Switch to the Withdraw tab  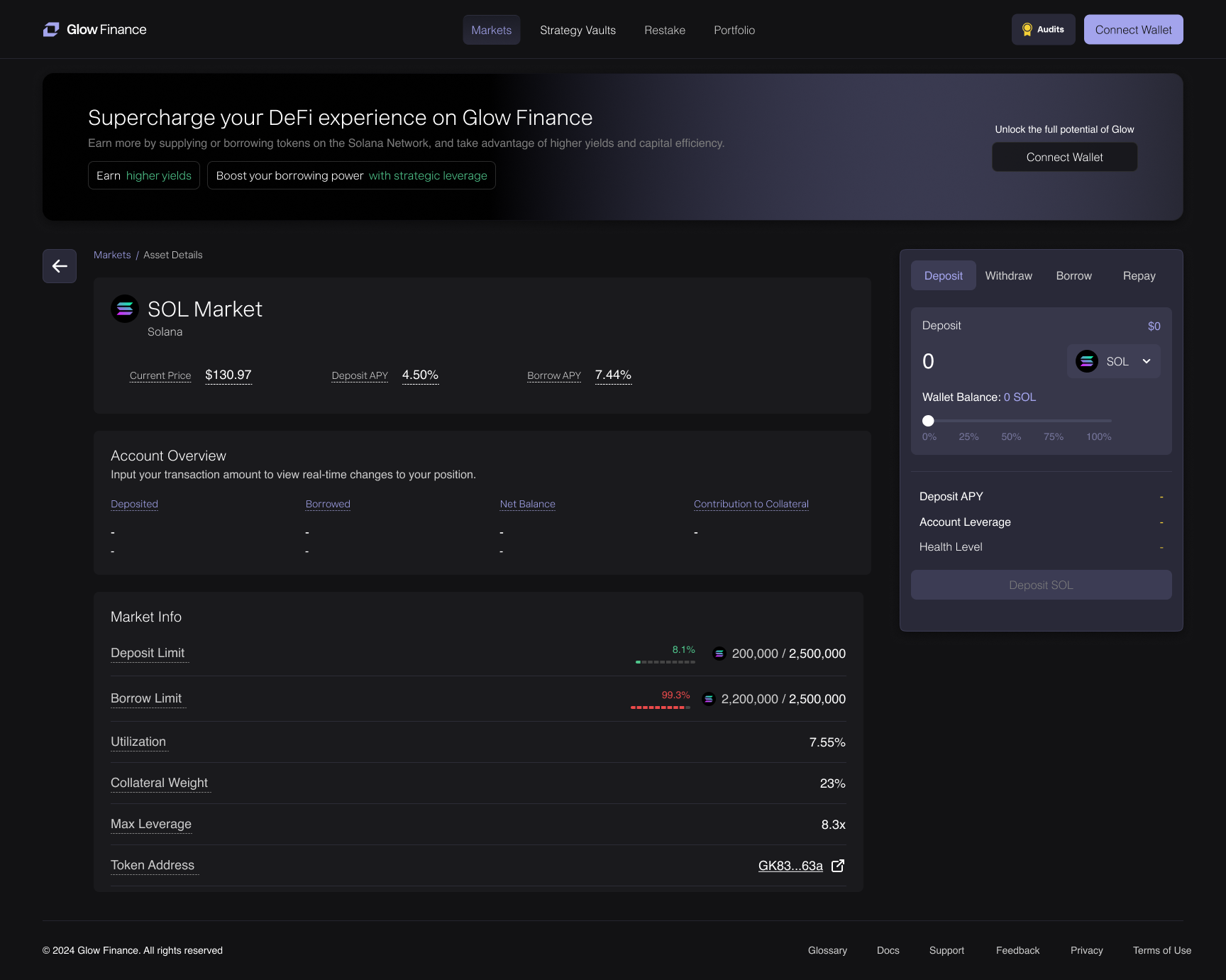1008,276
